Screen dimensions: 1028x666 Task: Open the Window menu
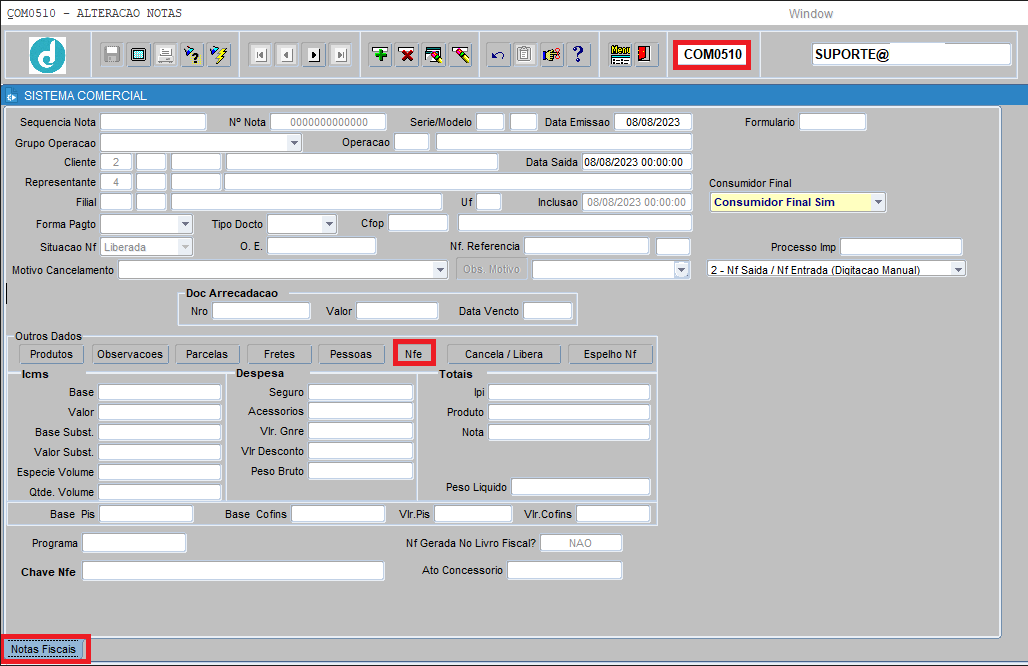[x=810, y=14]
